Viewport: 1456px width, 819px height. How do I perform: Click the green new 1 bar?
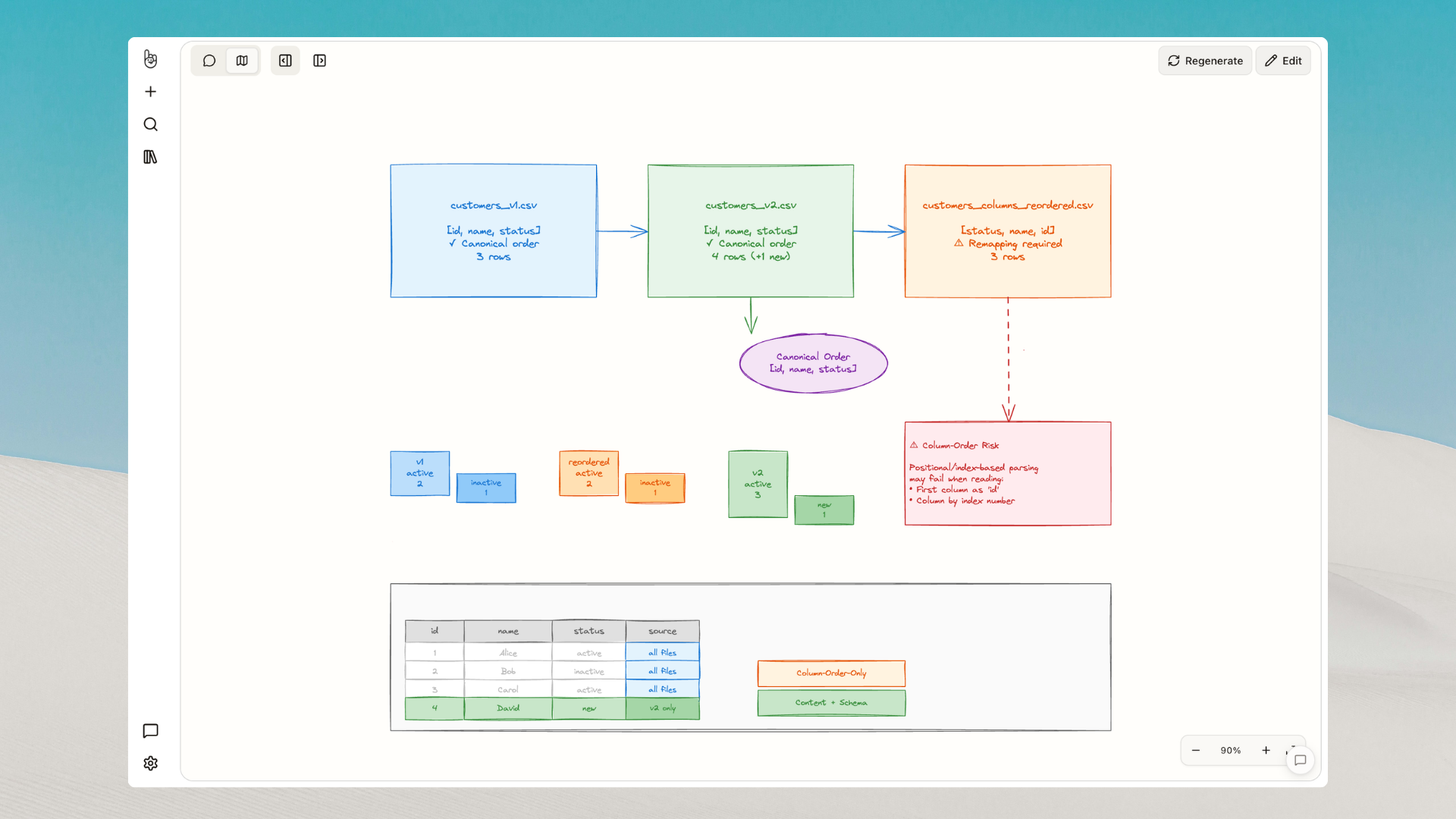click(x=824, y=510)
